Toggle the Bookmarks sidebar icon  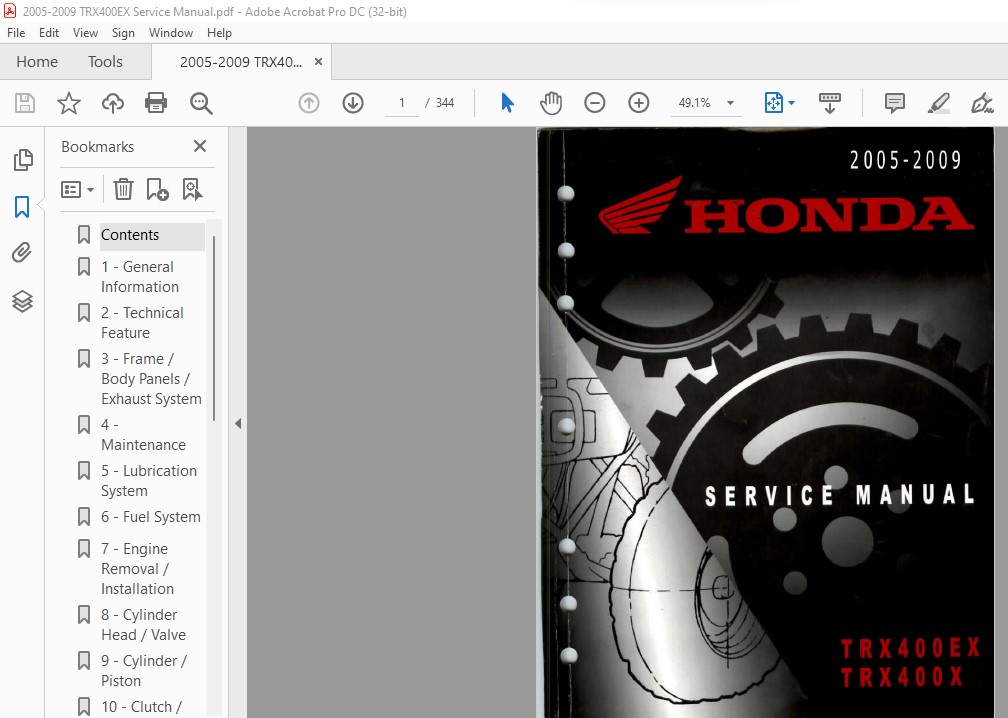click(22, 207)
